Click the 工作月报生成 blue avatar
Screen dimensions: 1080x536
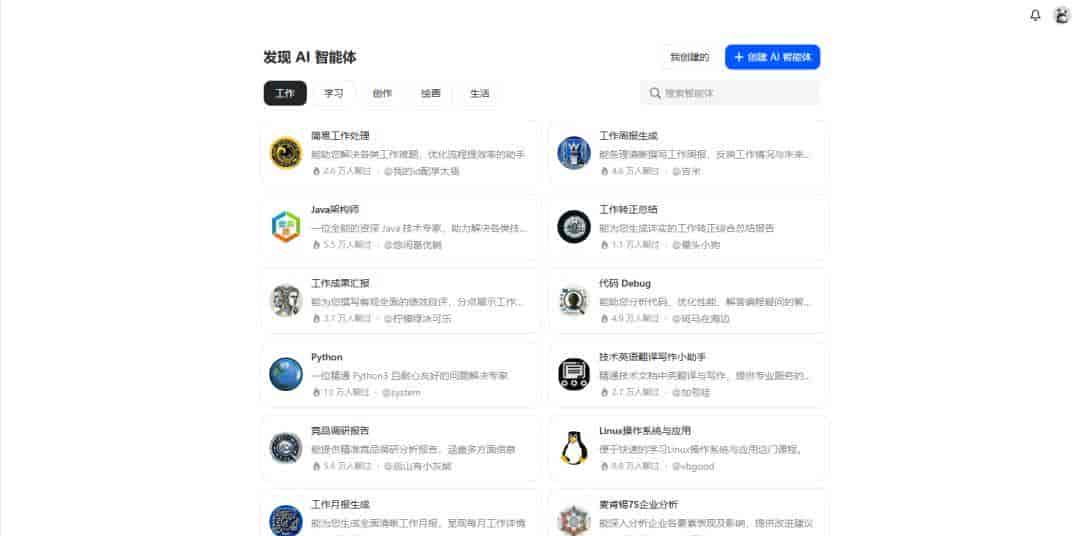click(x=286, y=520)
